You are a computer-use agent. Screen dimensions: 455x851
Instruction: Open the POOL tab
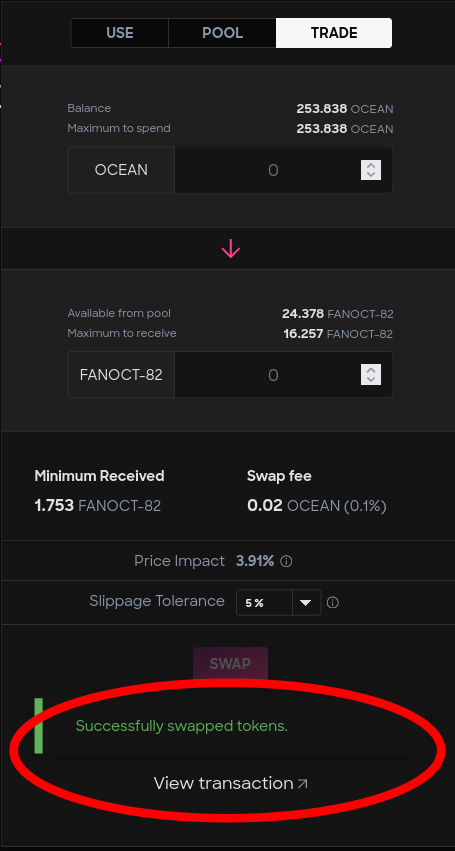coord(222,33)
